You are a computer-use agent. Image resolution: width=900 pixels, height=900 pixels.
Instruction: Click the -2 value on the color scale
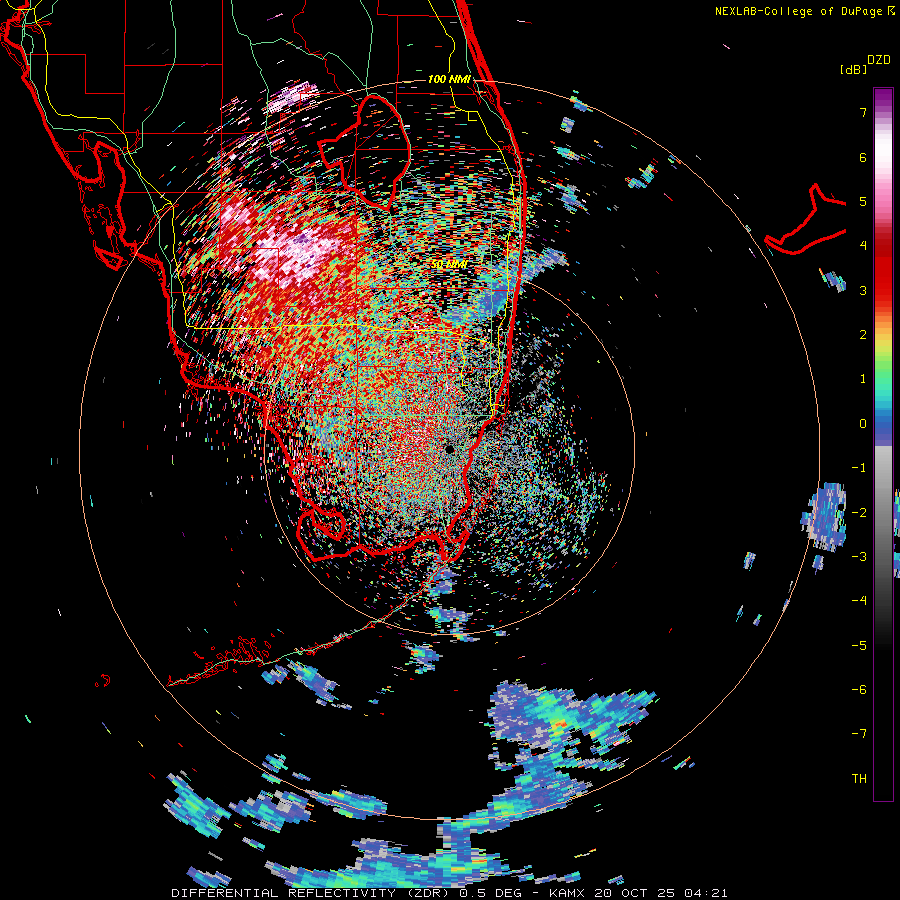click(859, 513)
